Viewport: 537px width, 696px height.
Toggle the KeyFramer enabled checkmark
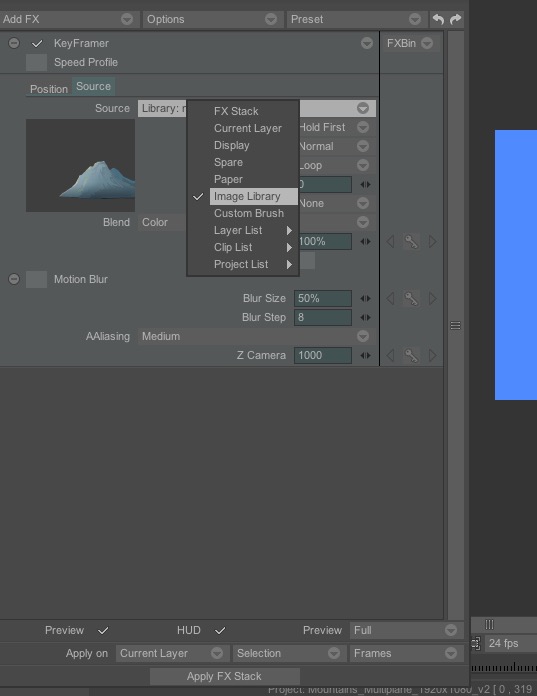coord(37,44)
